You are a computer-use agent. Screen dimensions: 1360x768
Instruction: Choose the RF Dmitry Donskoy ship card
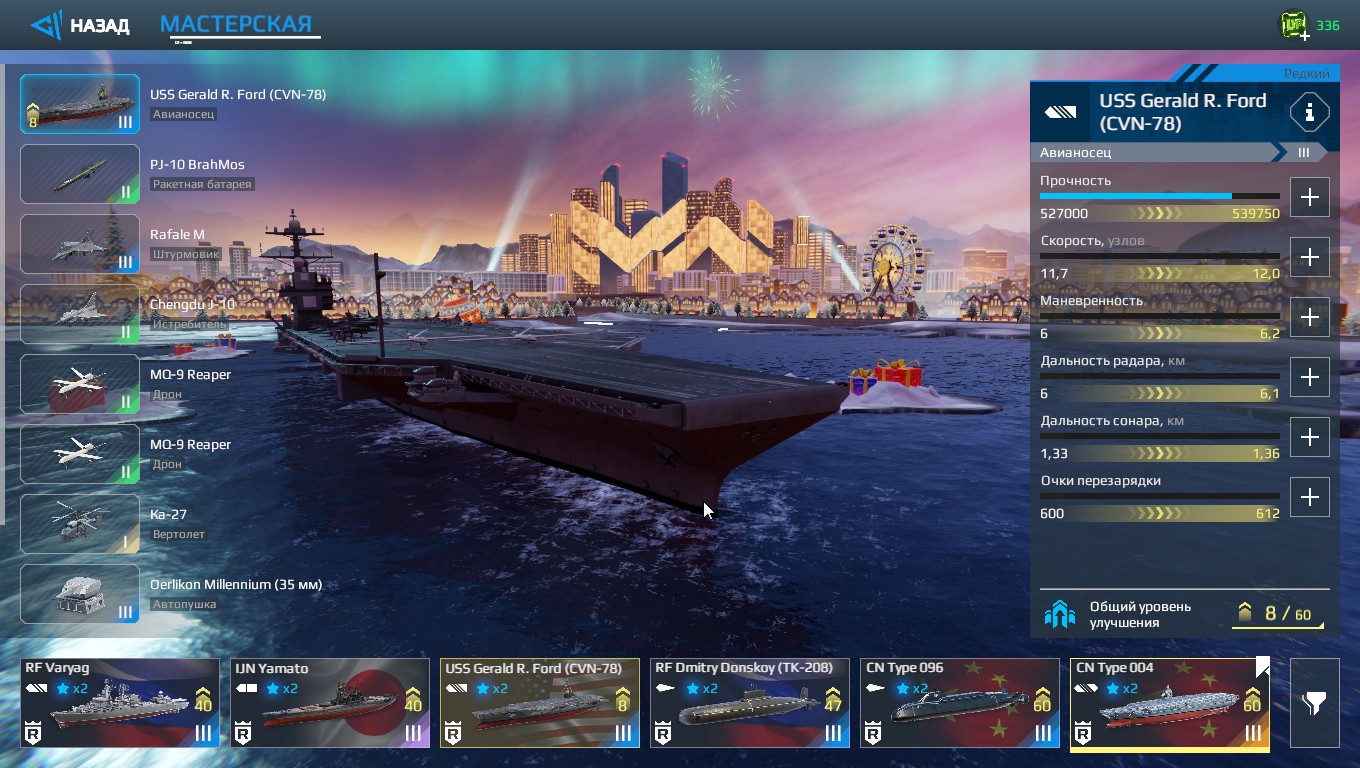pos(750,703)
